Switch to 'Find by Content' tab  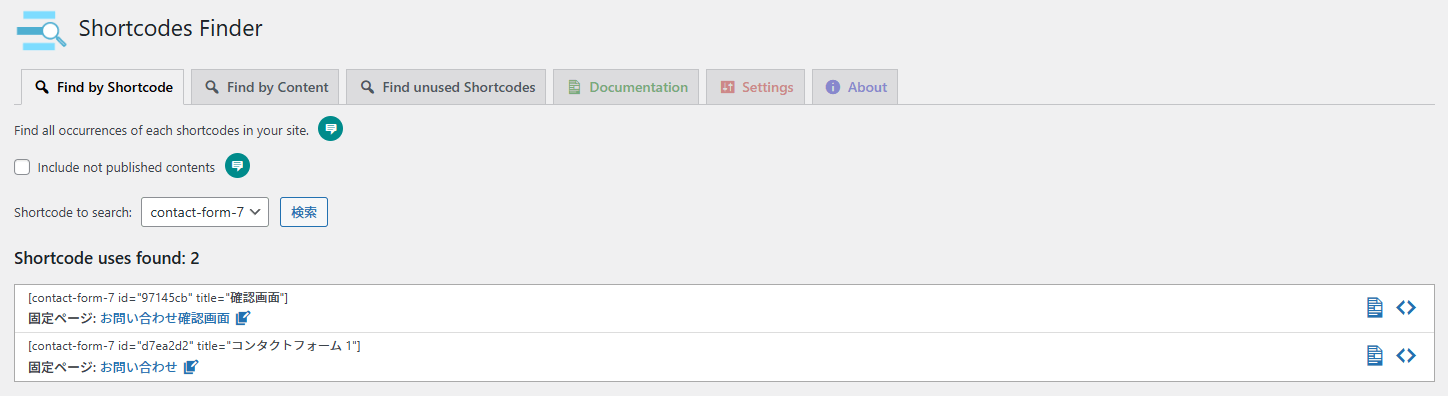[266, 87]
